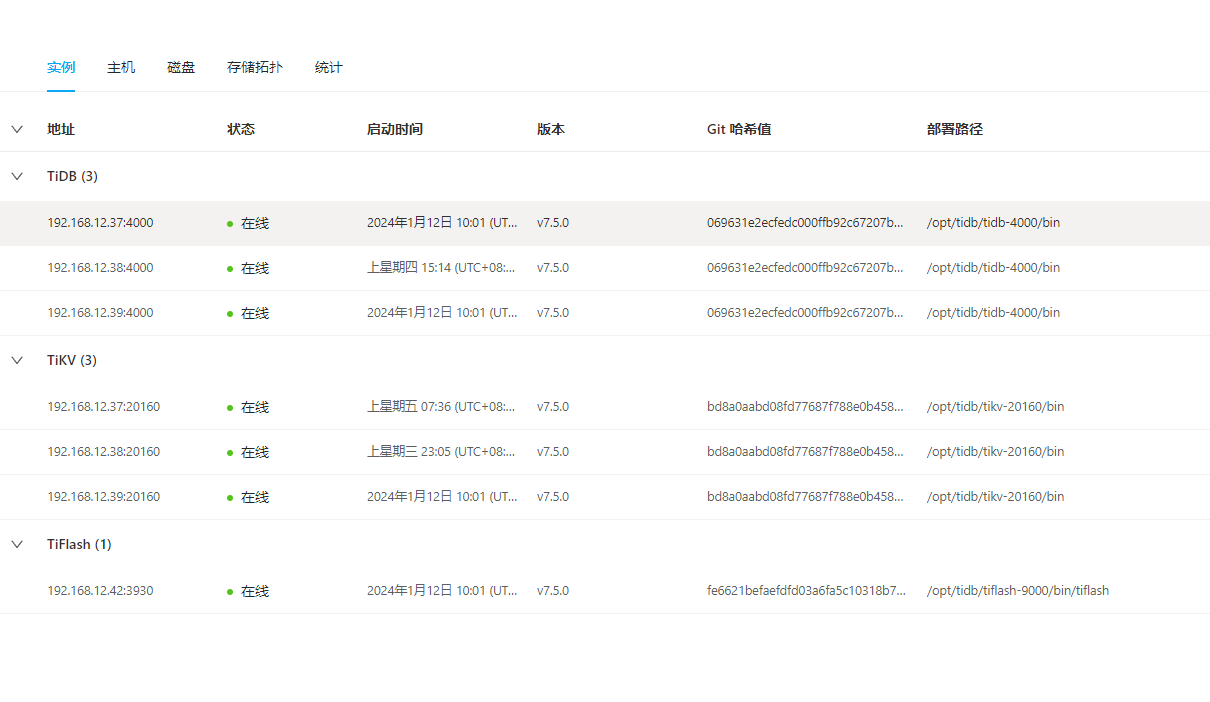Click the 部署路径 column header
The width and height of the screenshot is (1210, 702).
click(x=955, y=129)
